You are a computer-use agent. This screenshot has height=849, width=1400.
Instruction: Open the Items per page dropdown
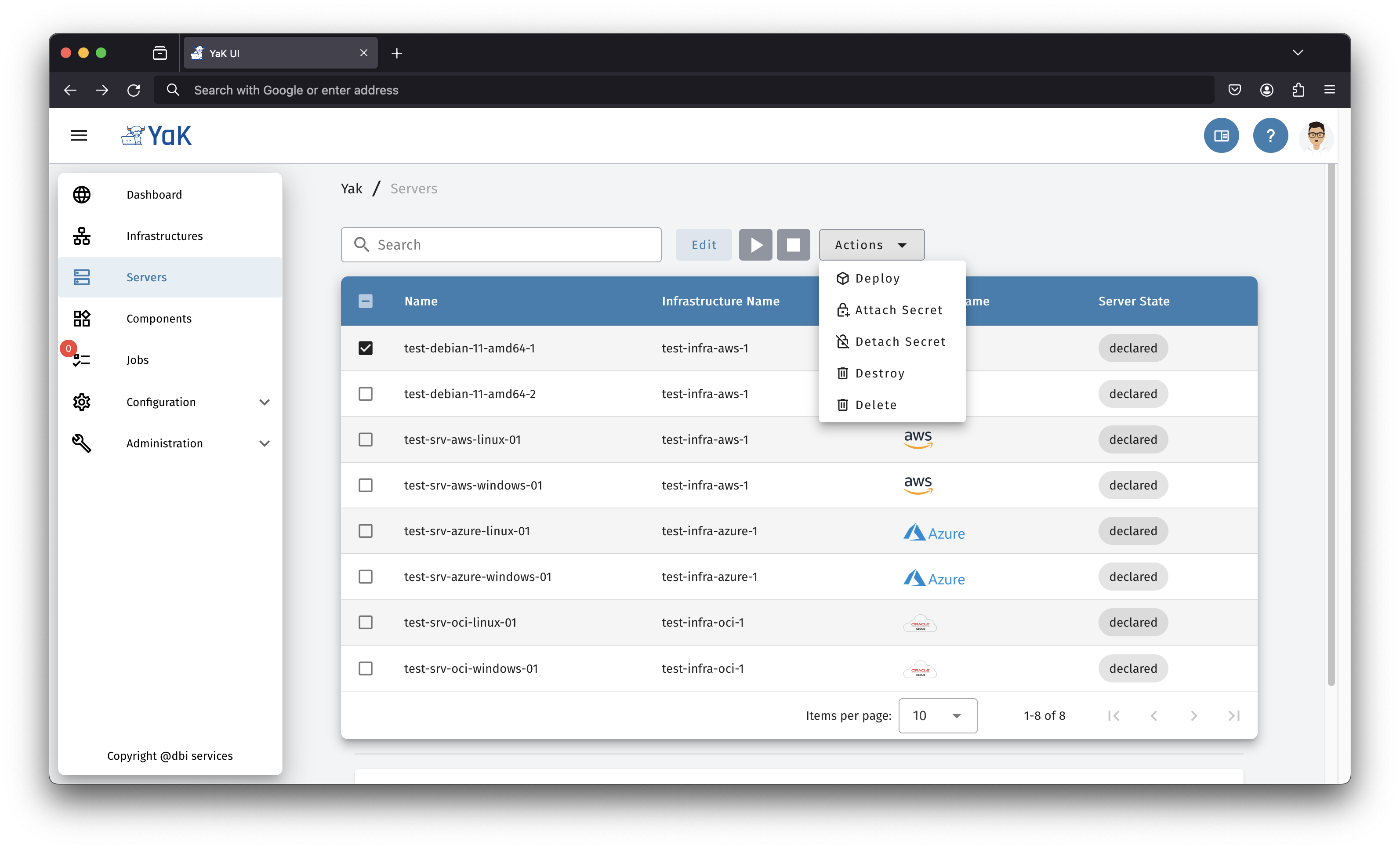click(937, 715)
